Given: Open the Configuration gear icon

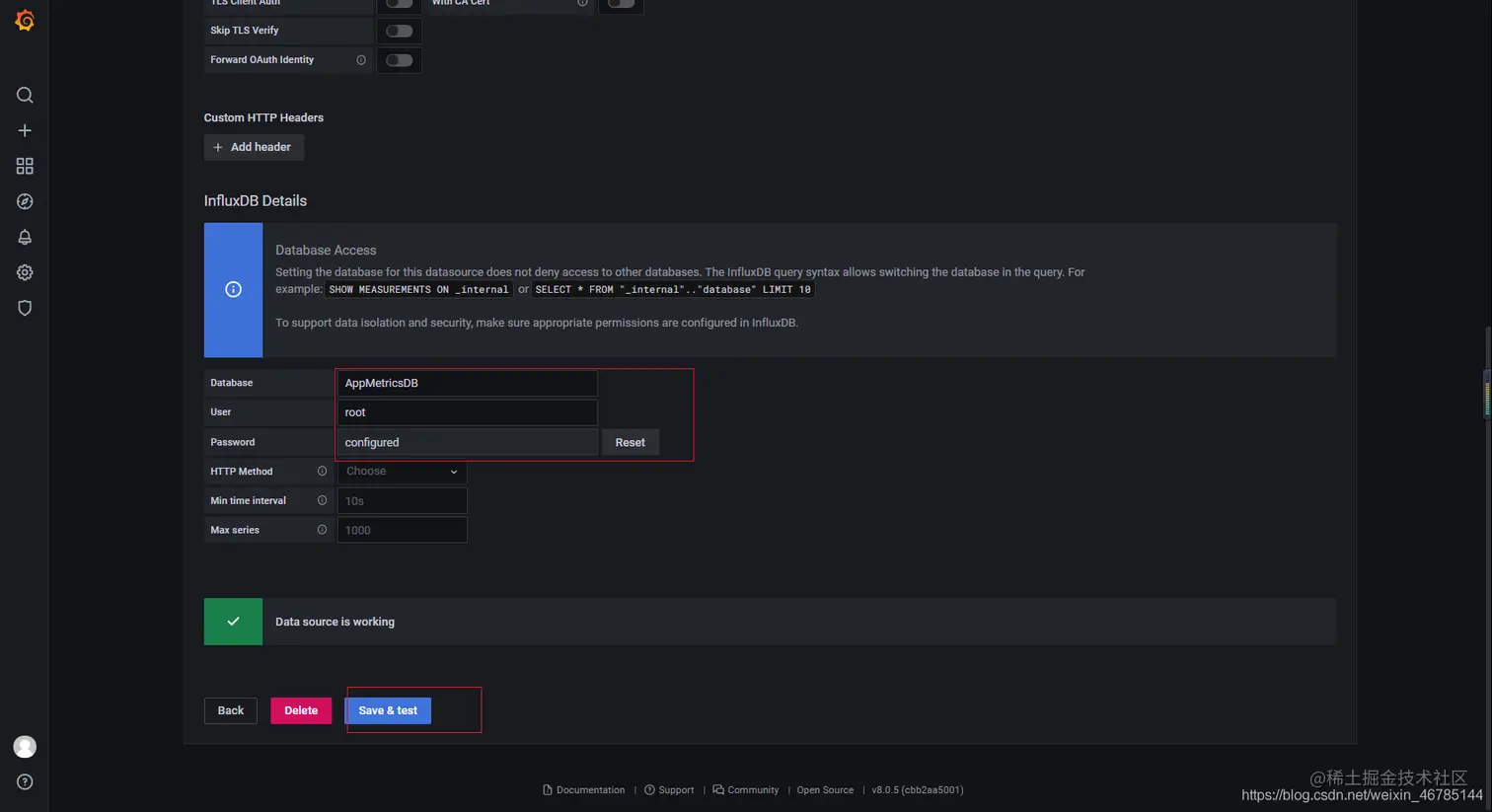Looking at the screenshot, I should pos(25,272).
